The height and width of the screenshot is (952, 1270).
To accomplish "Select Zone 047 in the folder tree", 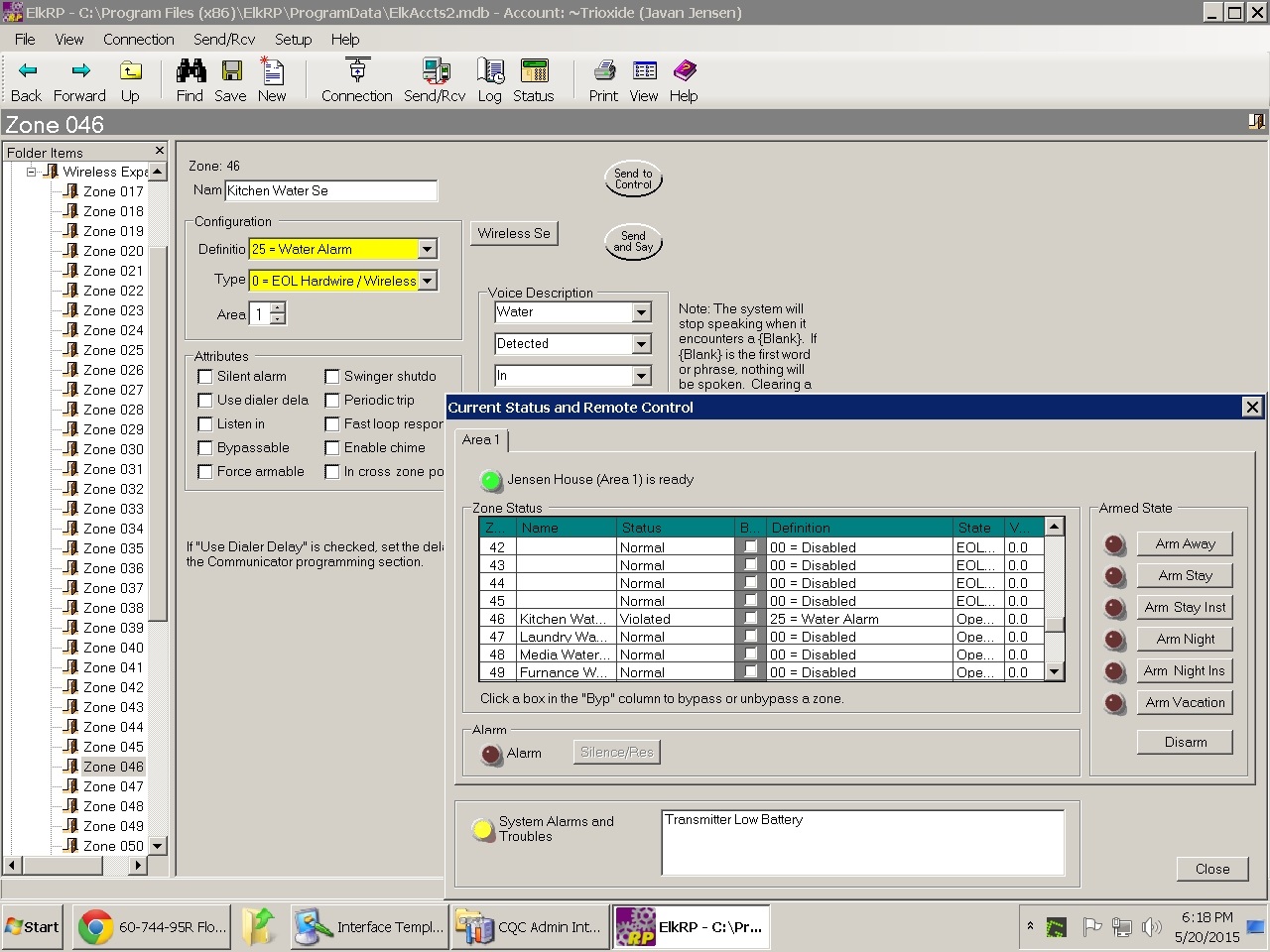I will tap(113, 786).
